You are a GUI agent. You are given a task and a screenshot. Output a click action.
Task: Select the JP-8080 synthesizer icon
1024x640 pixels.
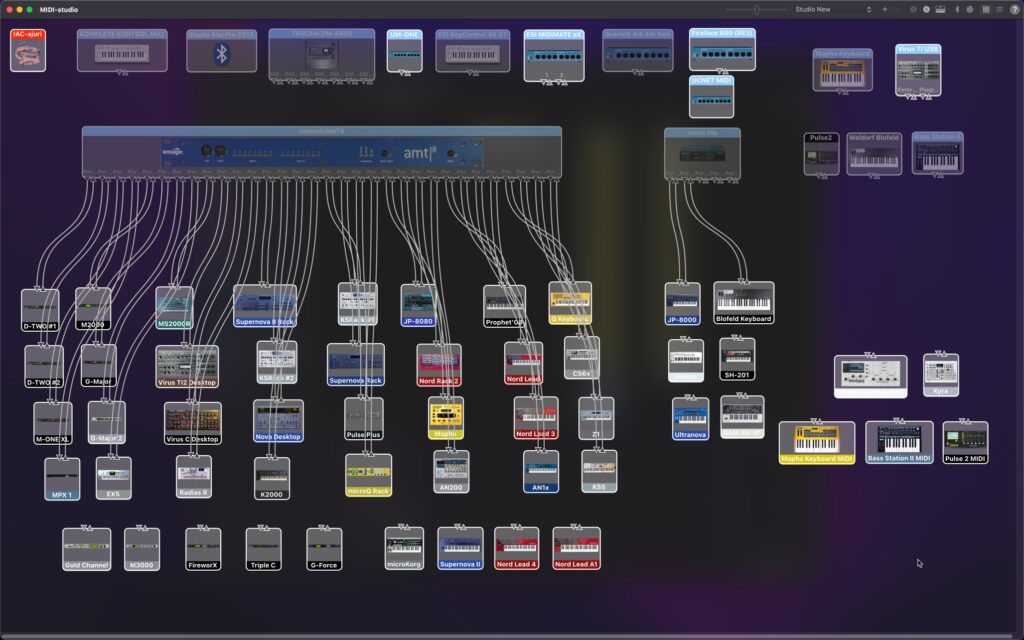tap(419, 304)
